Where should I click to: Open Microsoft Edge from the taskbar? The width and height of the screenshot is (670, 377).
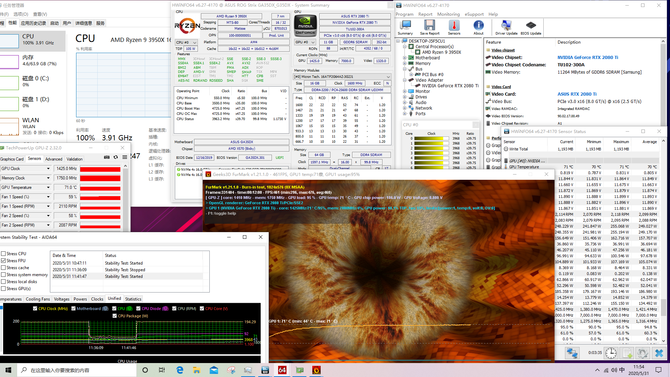point(179,370)
